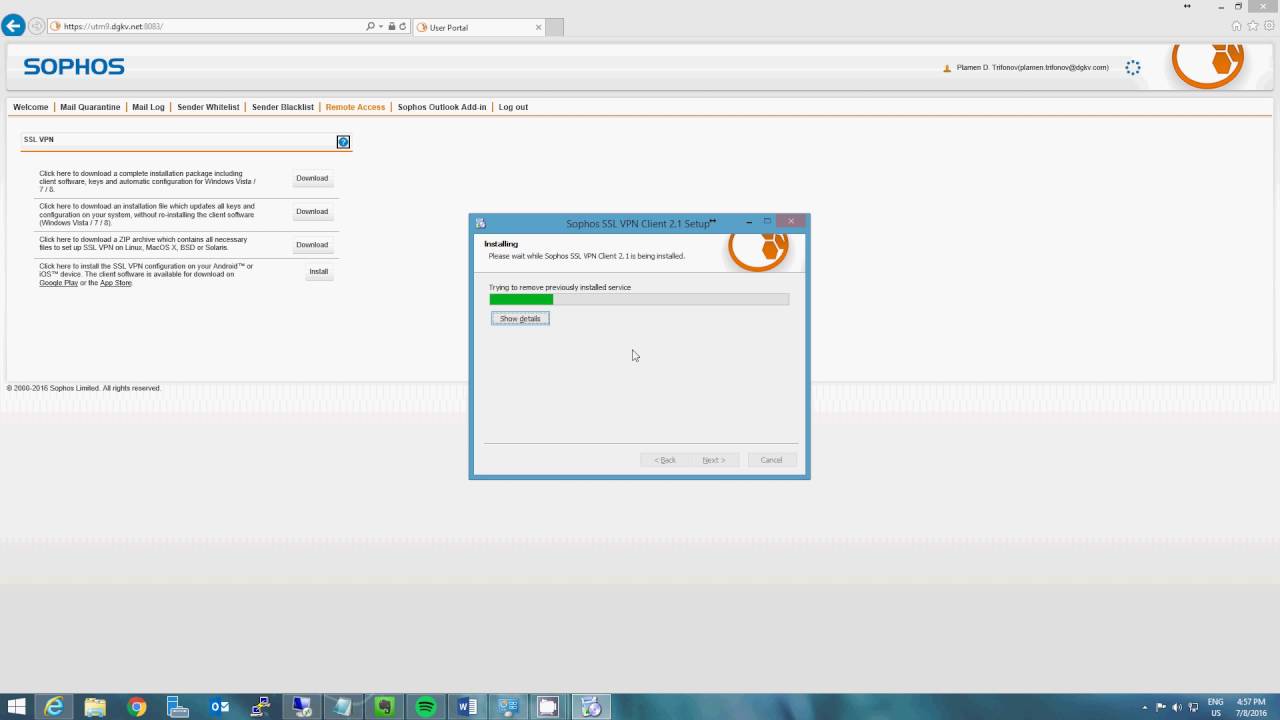Screen dimensions: 1280x720
Task: Open the Favorites star icon
Action: (1252, 26)
